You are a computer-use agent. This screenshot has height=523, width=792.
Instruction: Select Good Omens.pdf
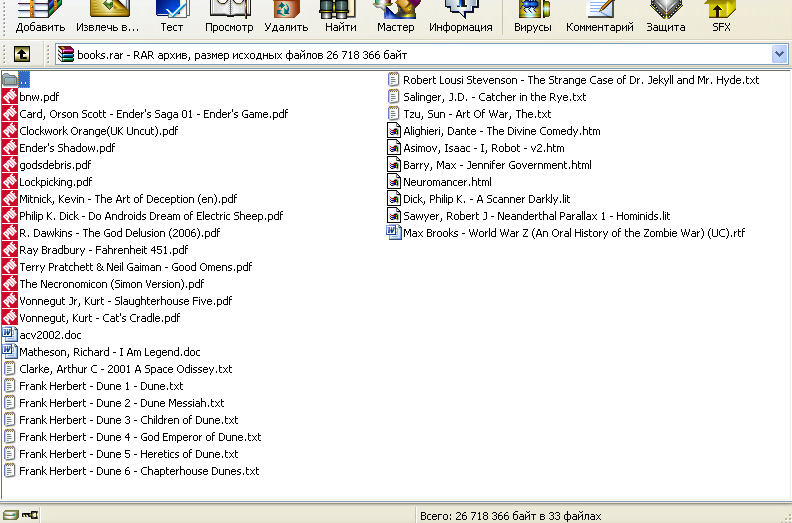click(135, 267)
